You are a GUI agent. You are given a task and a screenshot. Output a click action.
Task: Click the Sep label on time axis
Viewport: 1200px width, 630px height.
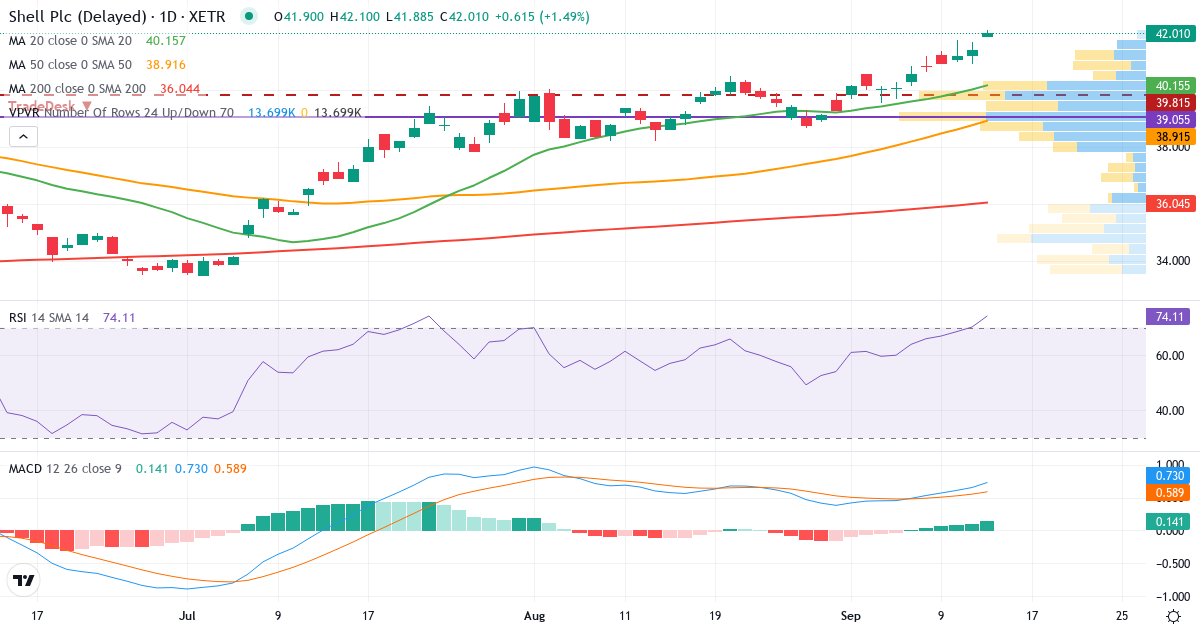[851, 616]
